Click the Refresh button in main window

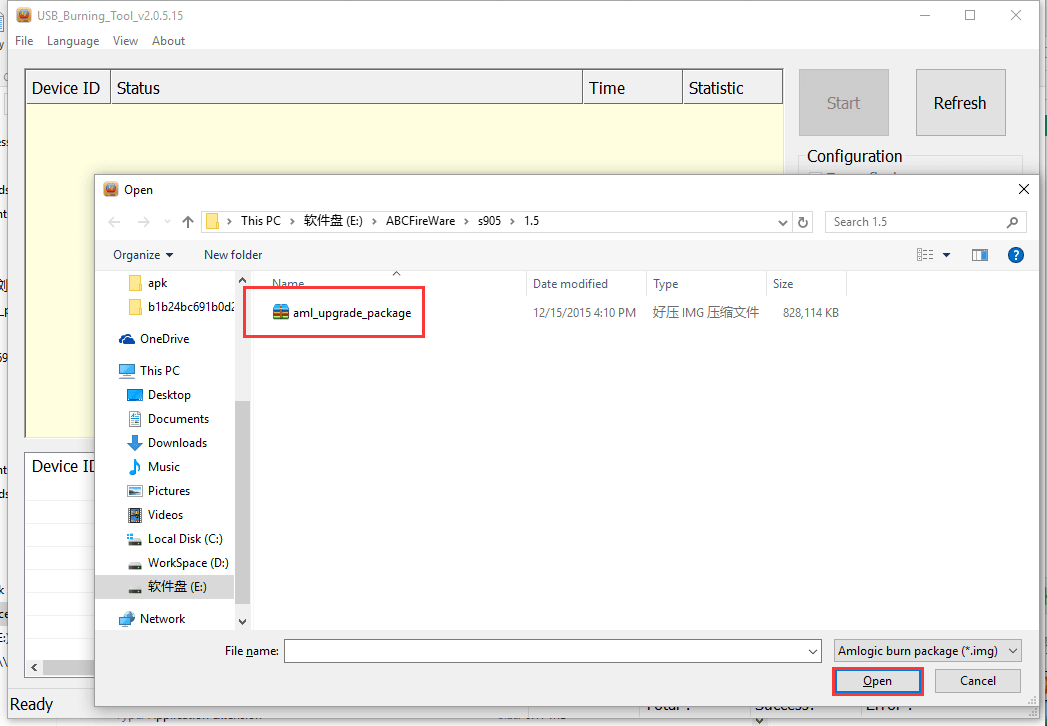point(960,103)
